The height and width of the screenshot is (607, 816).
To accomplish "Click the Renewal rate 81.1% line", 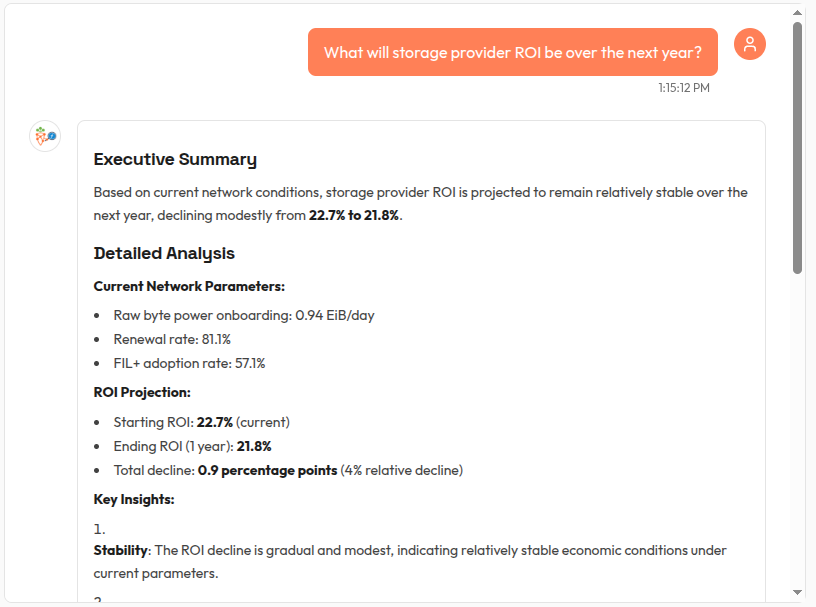I will coord(172,339).
